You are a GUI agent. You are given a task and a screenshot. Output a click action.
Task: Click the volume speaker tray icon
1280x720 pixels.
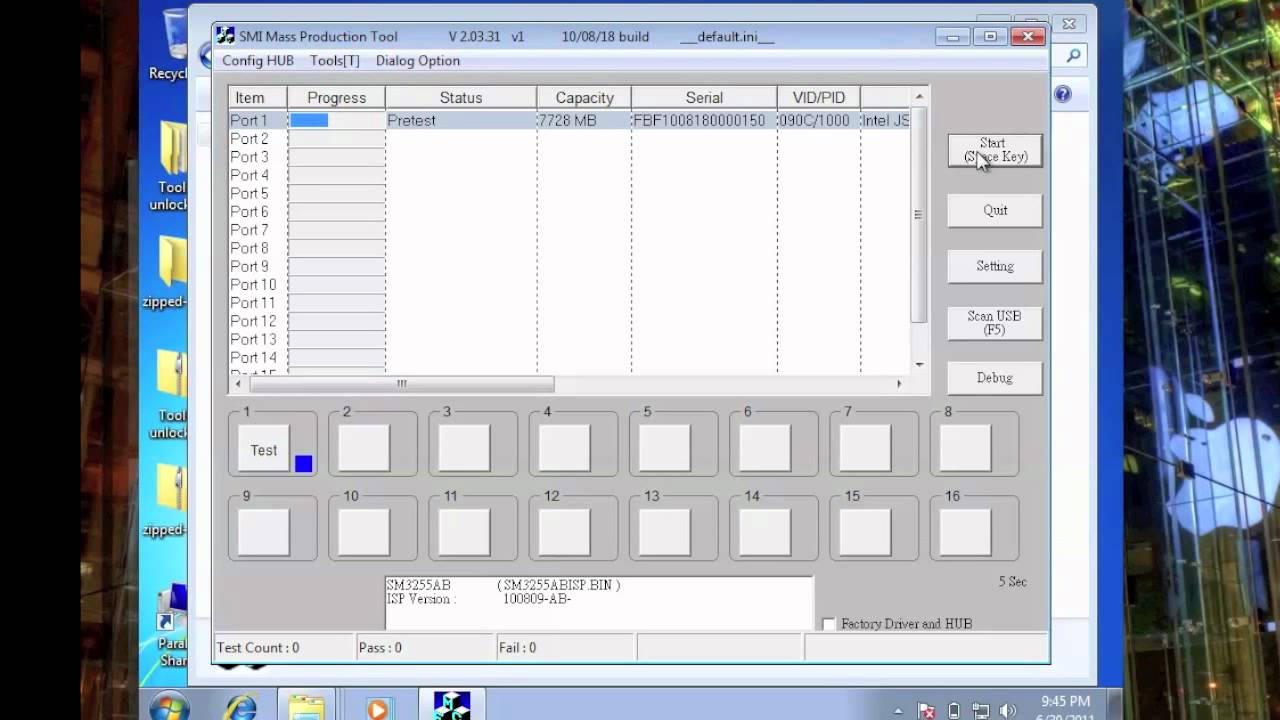point(1007,711)
